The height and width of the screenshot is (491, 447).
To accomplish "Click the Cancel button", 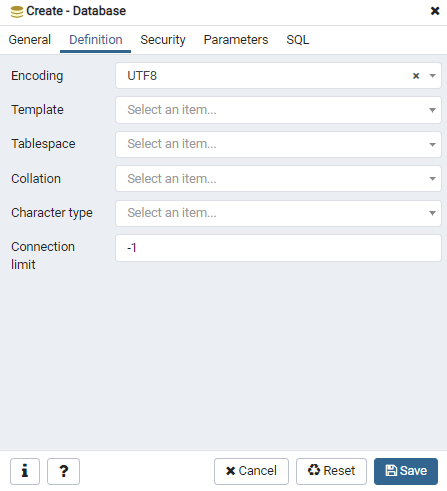I will point(251,471).
